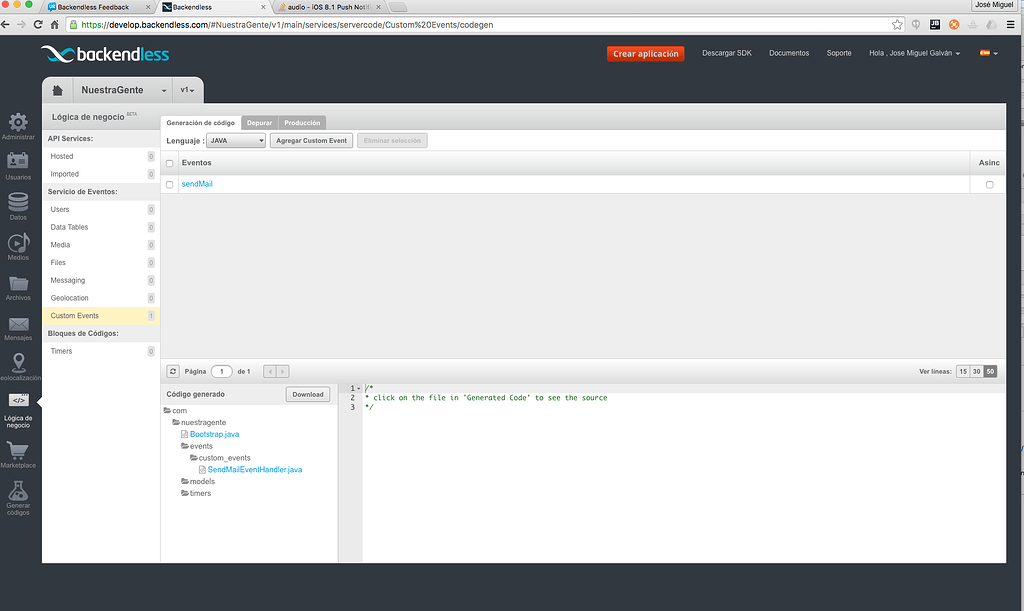Click the refresh icon next to Página
The width and height of the screenshot is (1024, 611).
tap(173, 371)
